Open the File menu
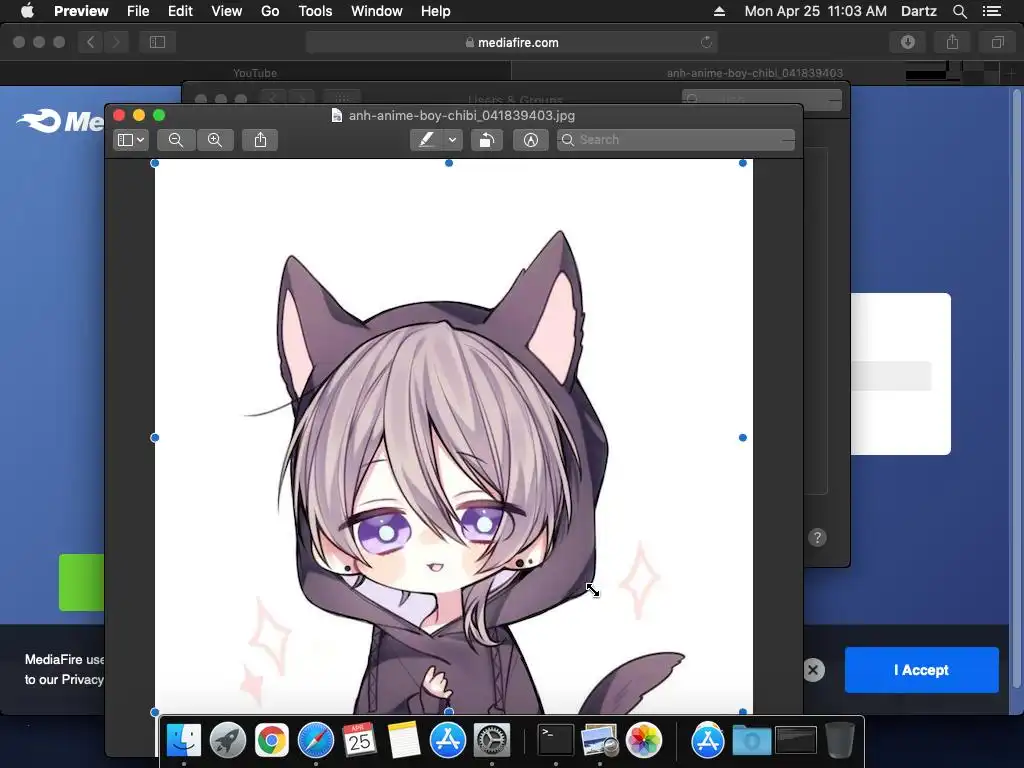1024x768 pixels. click(x=138, y=11)
